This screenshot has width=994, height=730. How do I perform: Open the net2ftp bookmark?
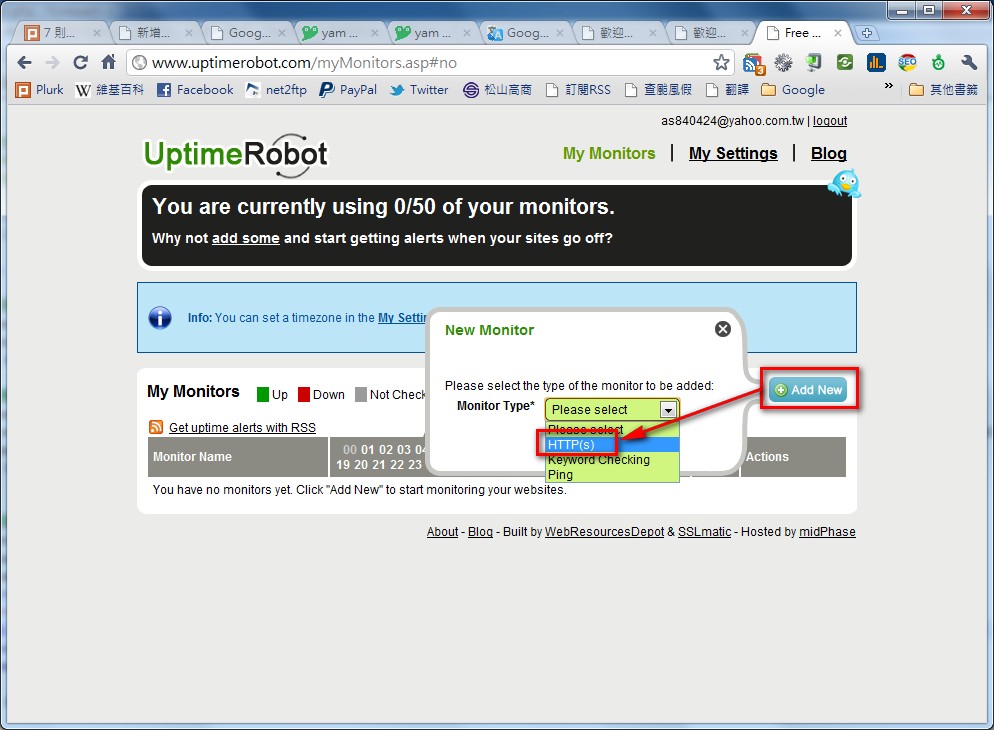276,89
